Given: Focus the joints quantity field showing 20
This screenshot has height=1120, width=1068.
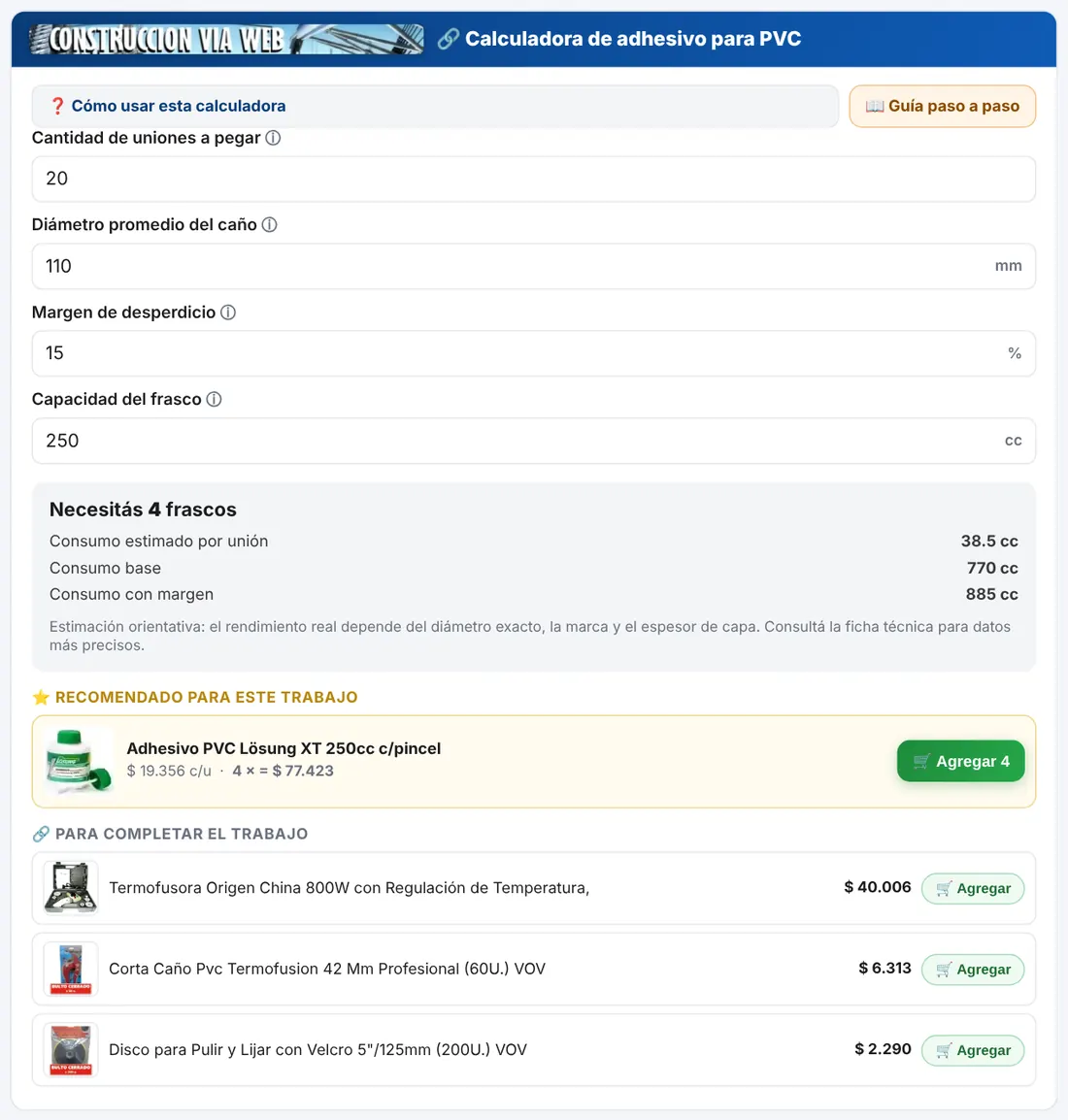Looking at the screenshot, I should (x=534, y=179).
